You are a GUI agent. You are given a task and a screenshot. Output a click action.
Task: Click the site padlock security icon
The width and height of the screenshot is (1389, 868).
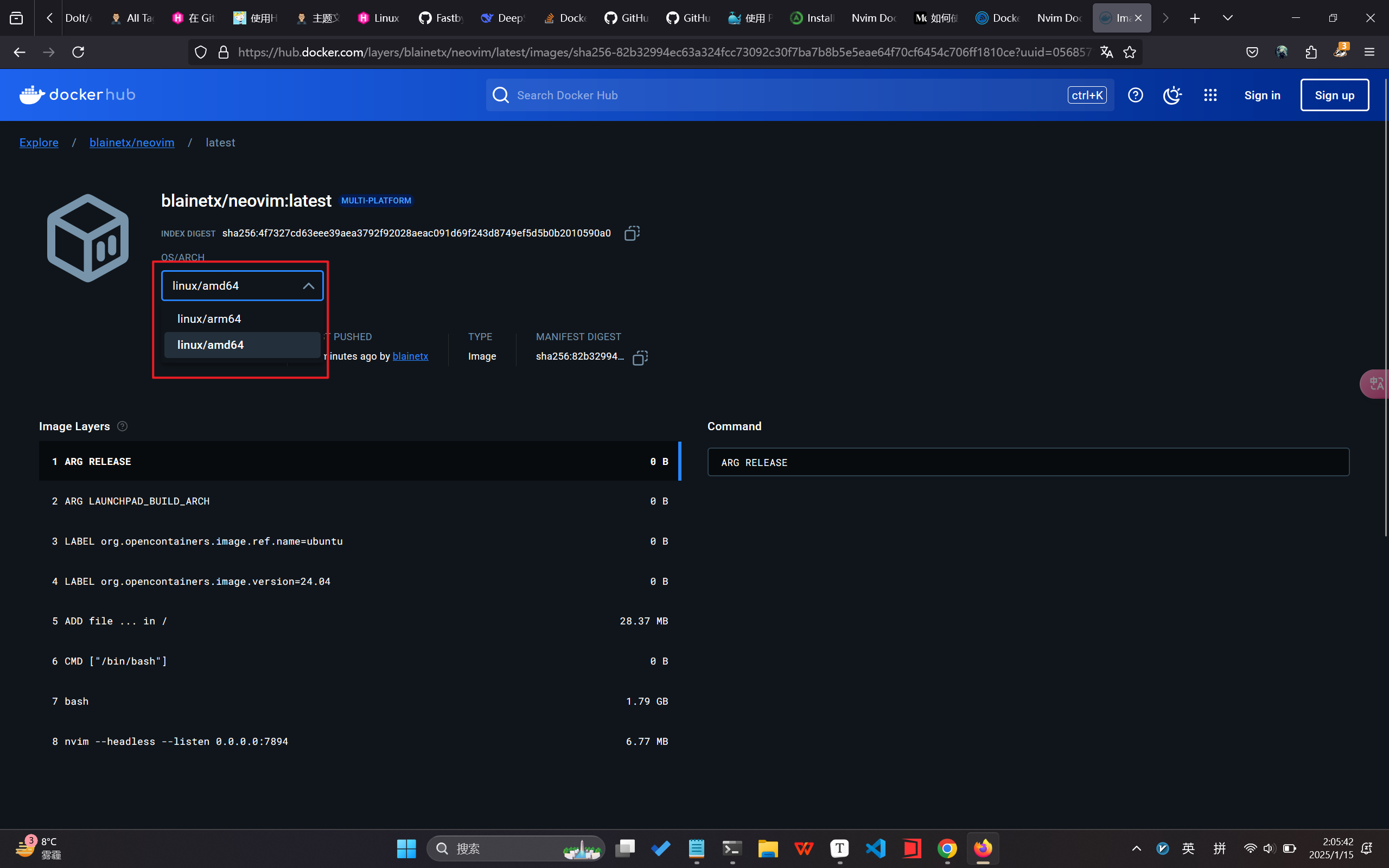point(224,52)
